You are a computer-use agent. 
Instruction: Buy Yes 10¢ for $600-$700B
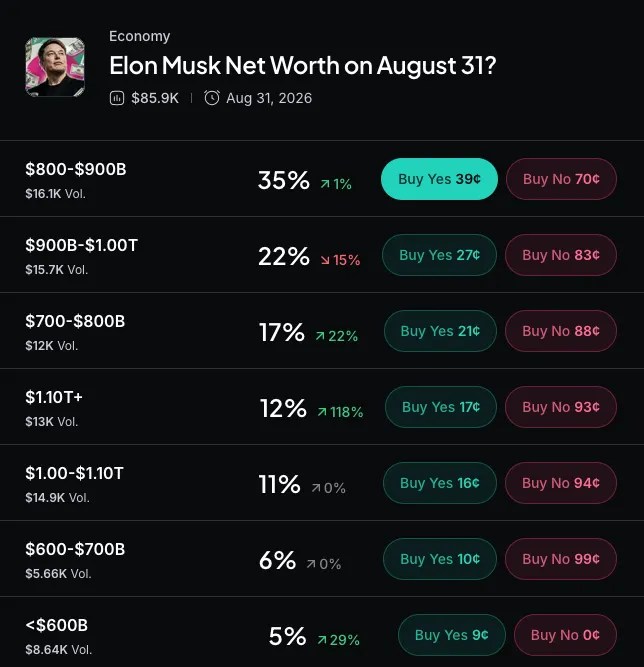[440, 559]
